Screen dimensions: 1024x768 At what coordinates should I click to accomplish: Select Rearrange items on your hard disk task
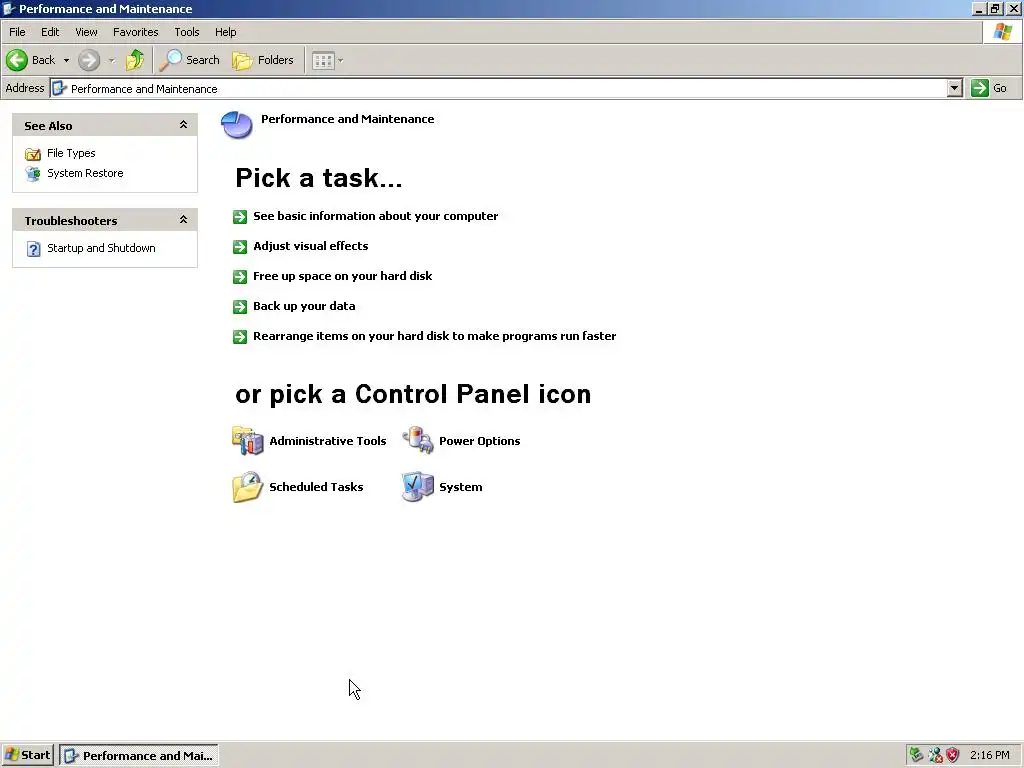(x=435, y=336)
